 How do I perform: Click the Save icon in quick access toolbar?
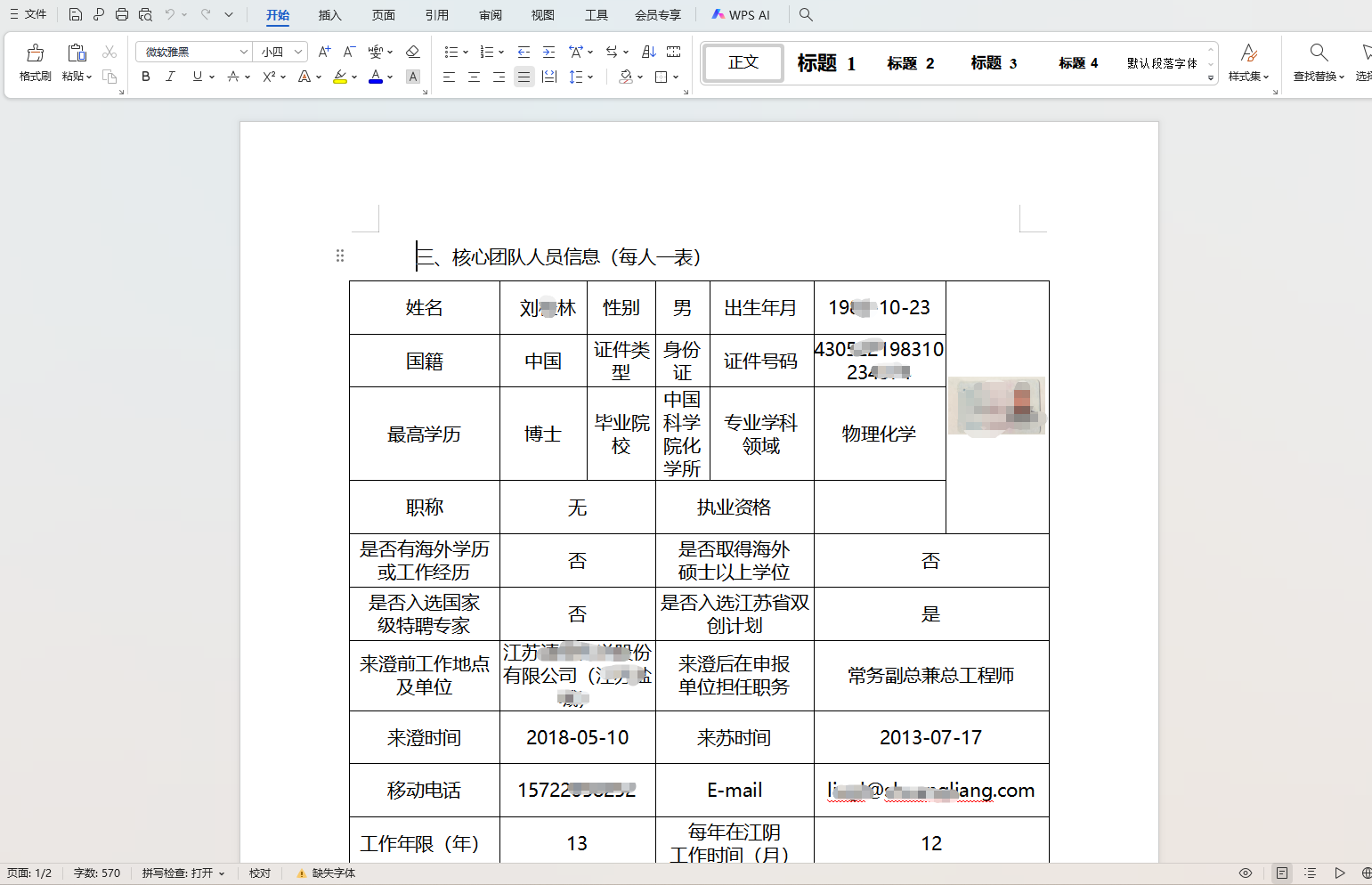coord(76,14)
